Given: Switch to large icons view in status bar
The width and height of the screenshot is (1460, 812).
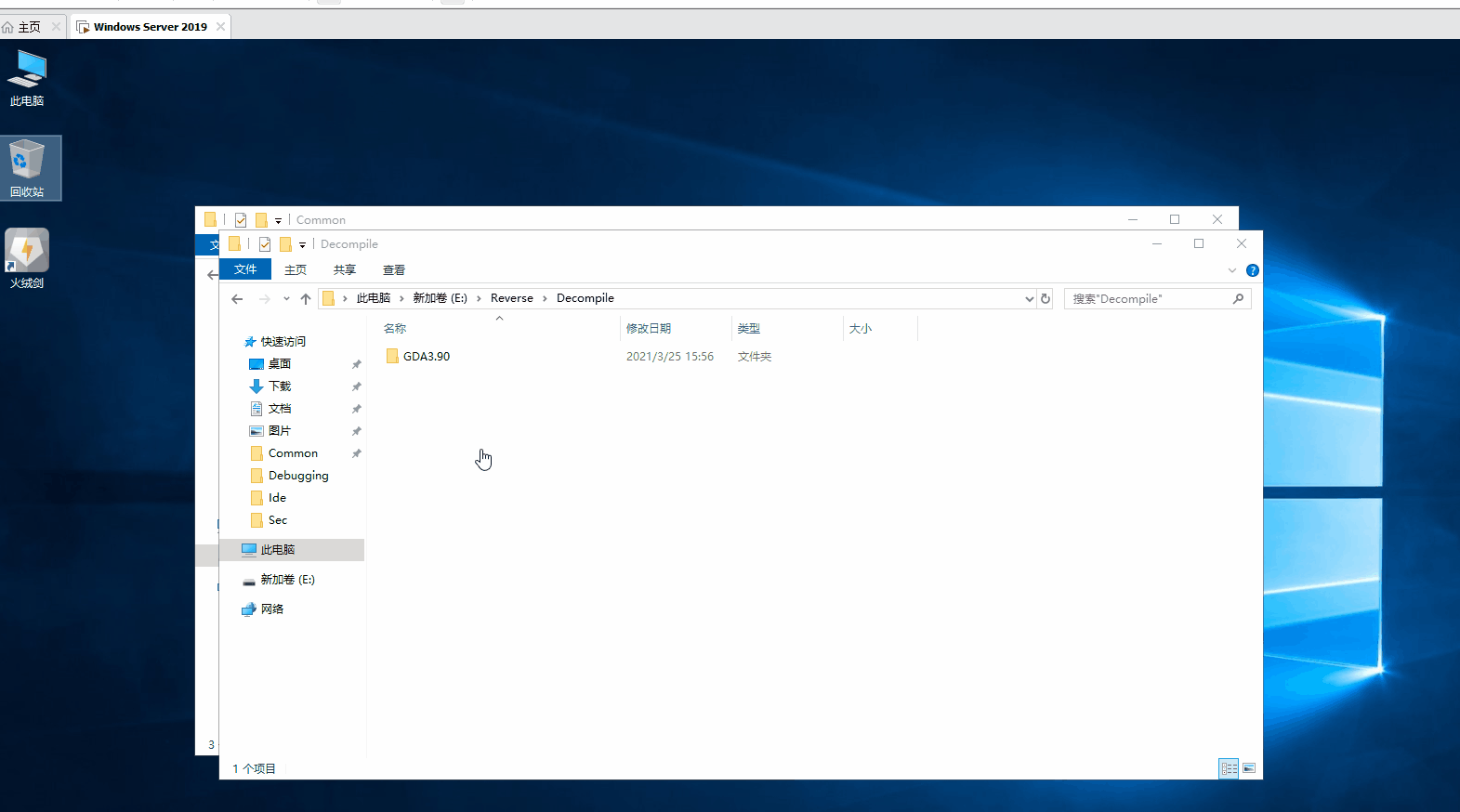Looking at the screenshot, I should (1249, 768).
